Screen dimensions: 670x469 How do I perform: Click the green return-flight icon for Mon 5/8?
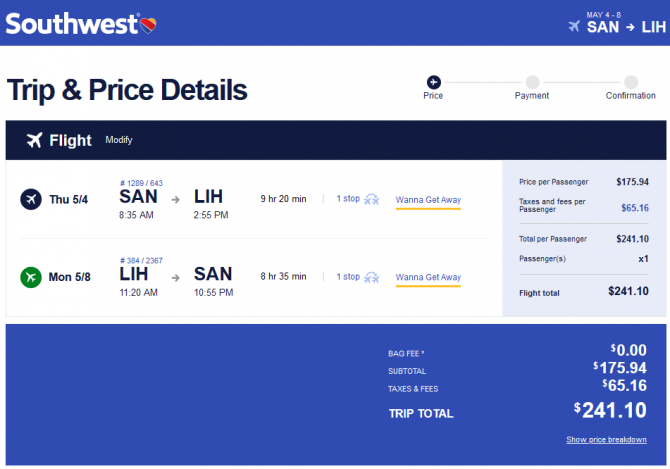pyautogui.click(x=31, y=277)
